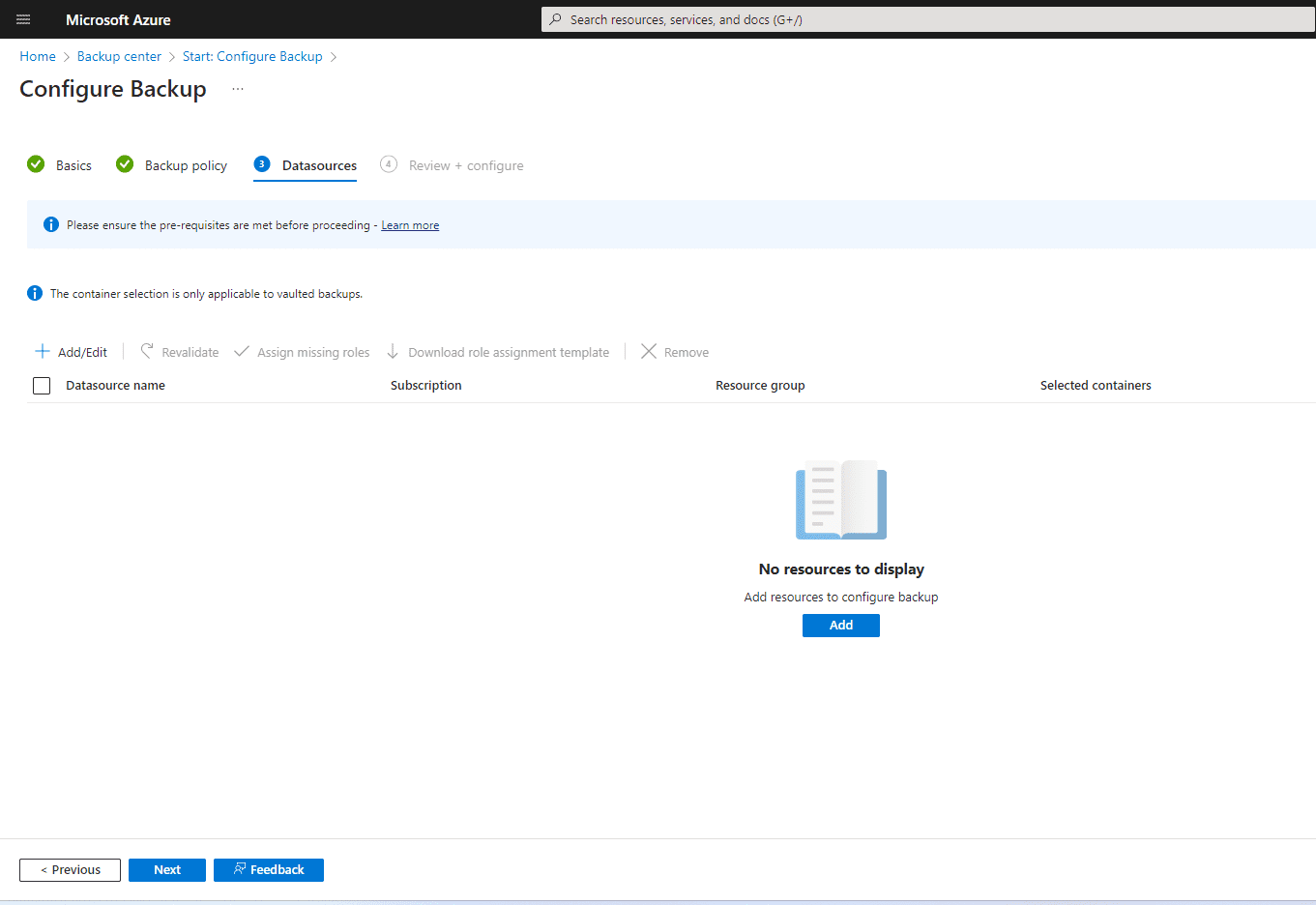Click the Feedback button
The image size is (1316, 905).
tap(269, 870)
